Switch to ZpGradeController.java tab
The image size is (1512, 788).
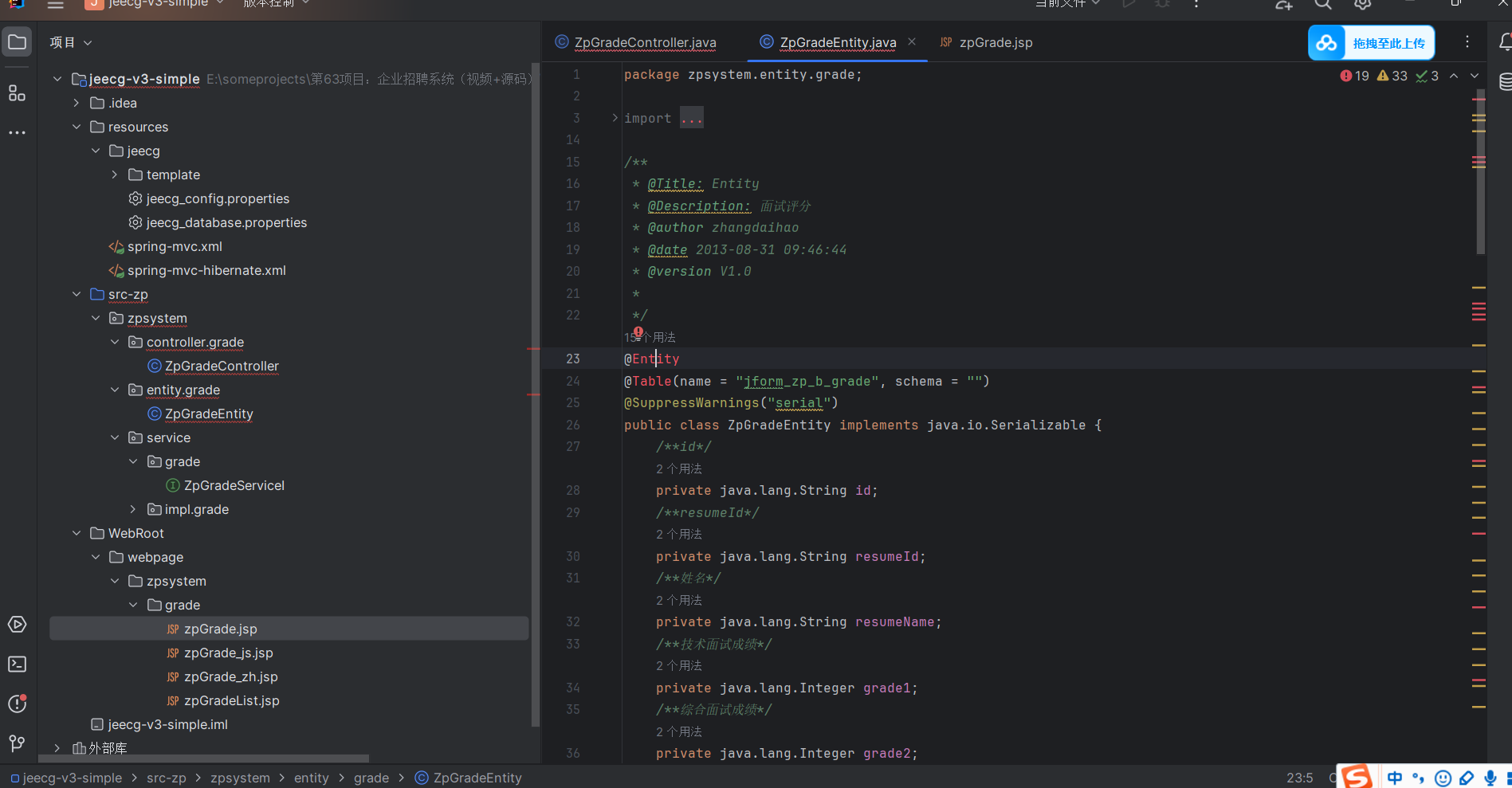636,42
